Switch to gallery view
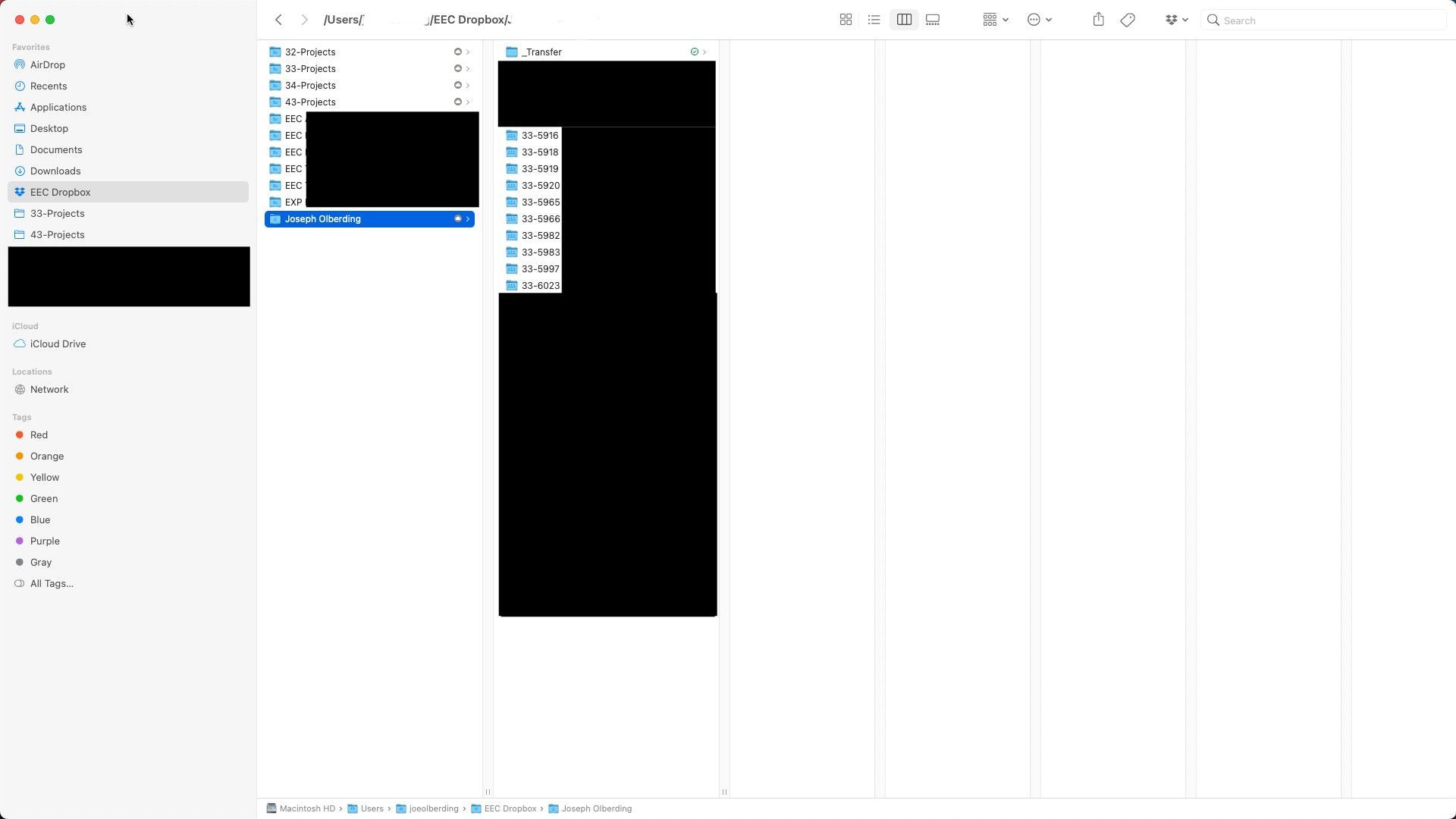Image resolution: width=1456 pixels, height=819 pixels. pos(933,20)
